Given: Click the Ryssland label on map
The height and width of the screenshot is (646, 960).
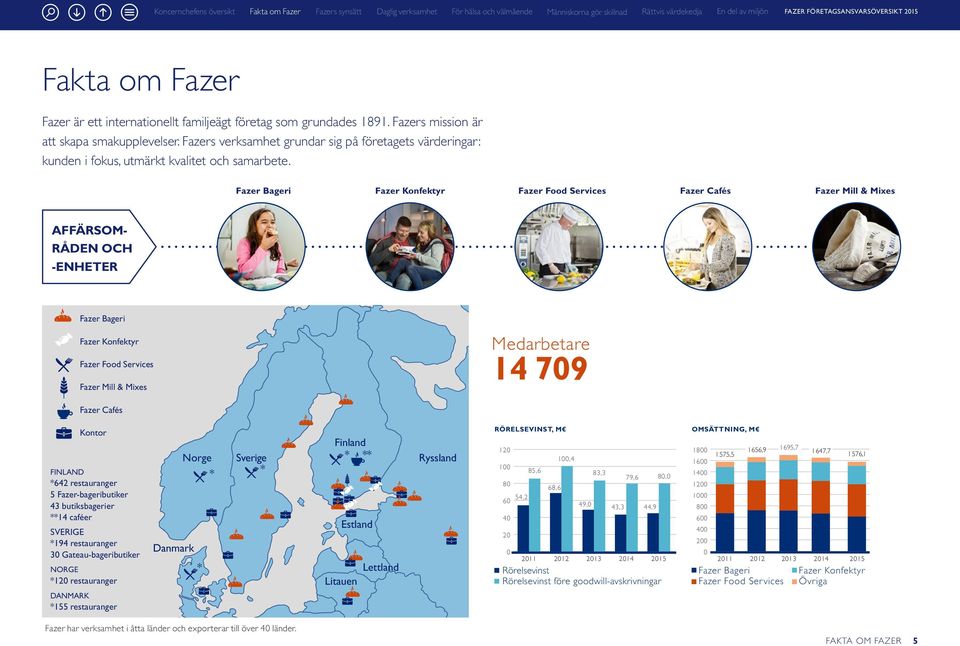Looking at the screenshot, I should tap(437, 457).
